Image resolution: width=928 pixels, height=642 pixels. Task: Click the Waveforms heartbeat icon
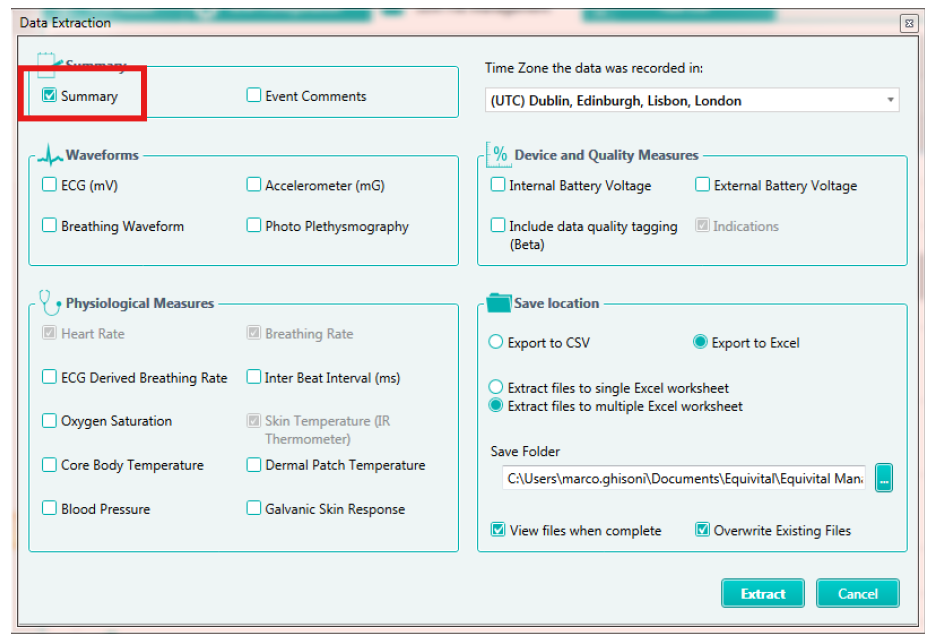[x=50, y=155]
